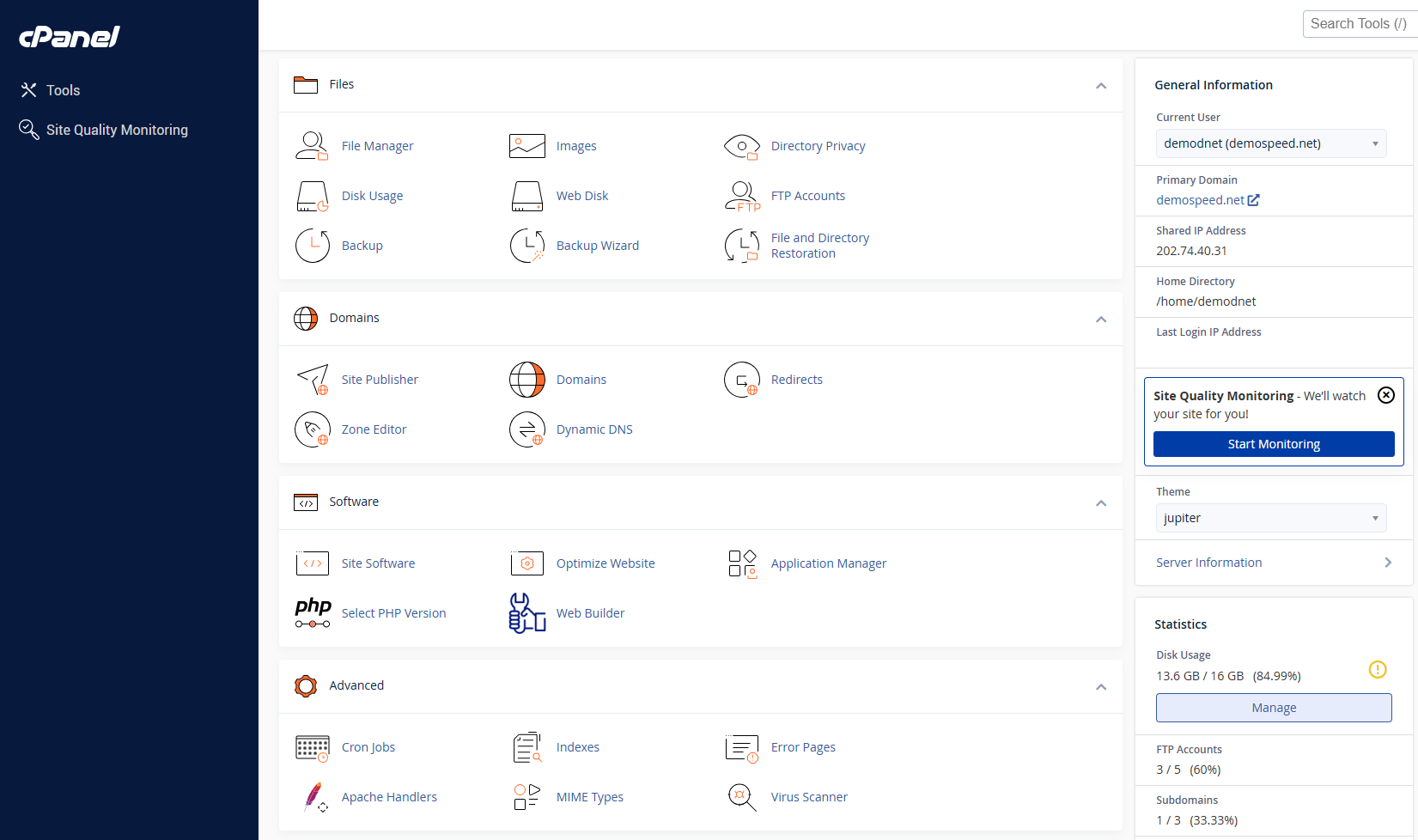Open the Backup Wizard icon
This screenshot has width=1418, height=840.
point(526,246)
